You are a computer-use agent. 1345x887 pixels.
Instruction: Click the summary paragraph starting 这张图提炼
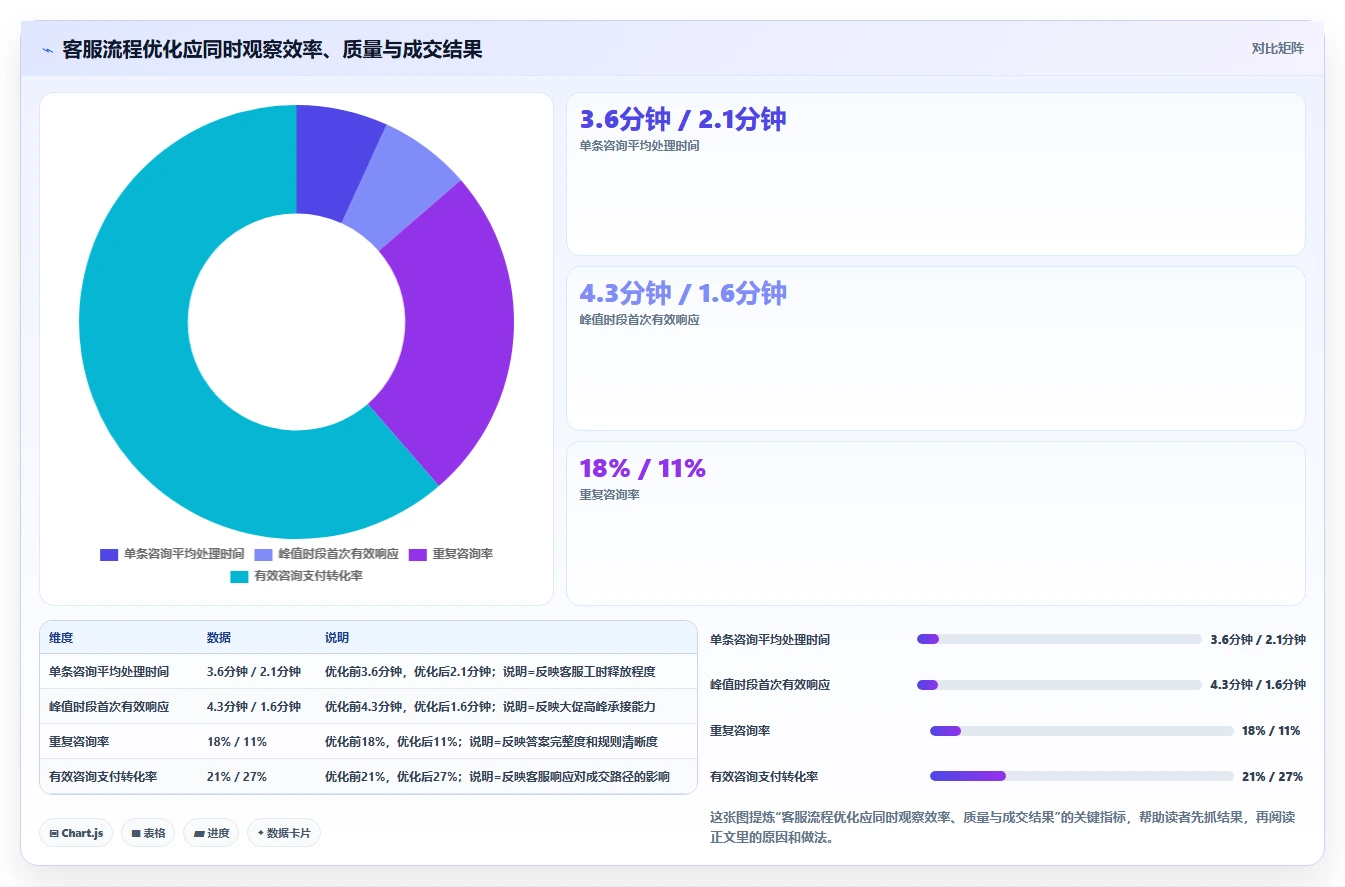click(1002, 827)
